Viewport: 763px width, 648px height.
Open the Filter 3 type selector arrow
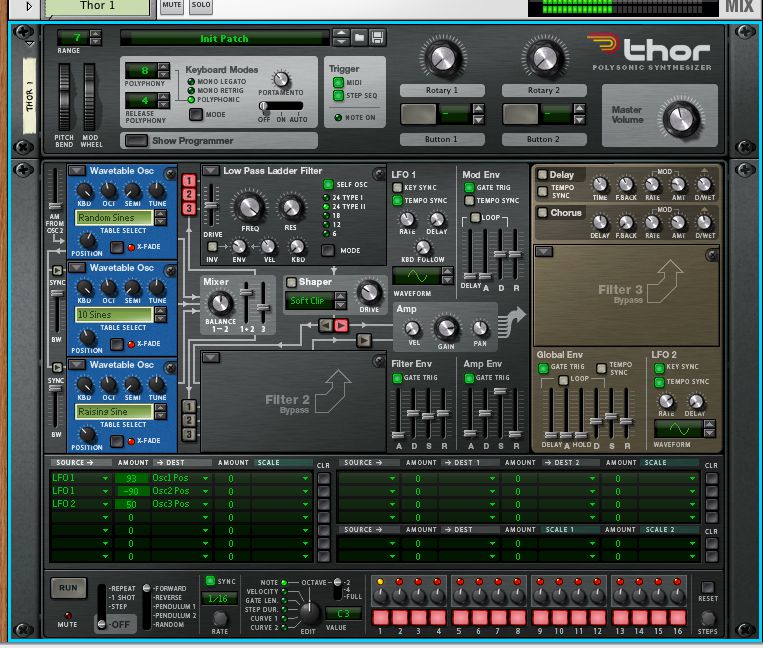click(544, 252)
